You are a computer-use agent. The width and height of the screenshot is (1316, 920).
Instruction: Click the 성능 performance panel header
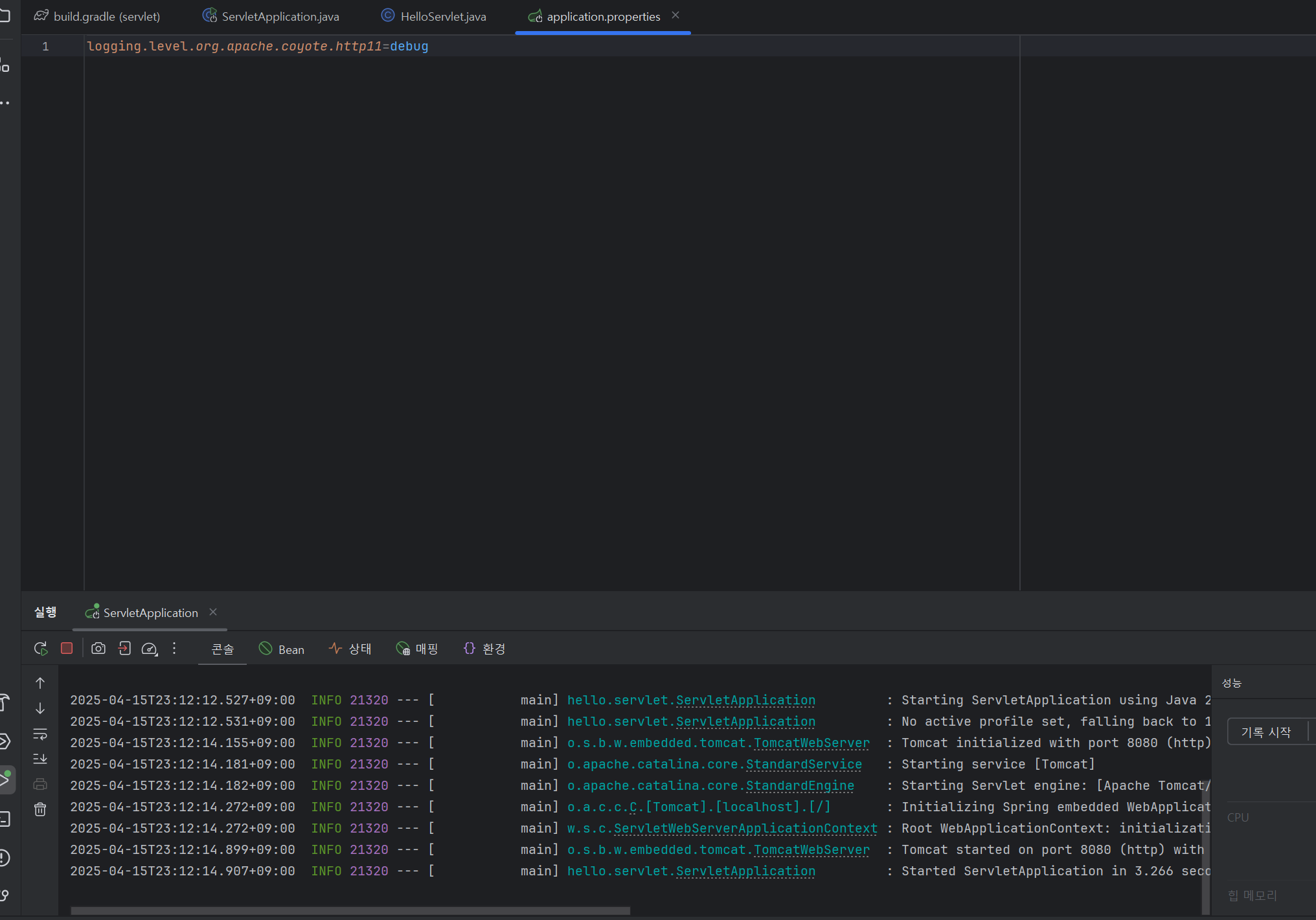tap(1232, 683)
